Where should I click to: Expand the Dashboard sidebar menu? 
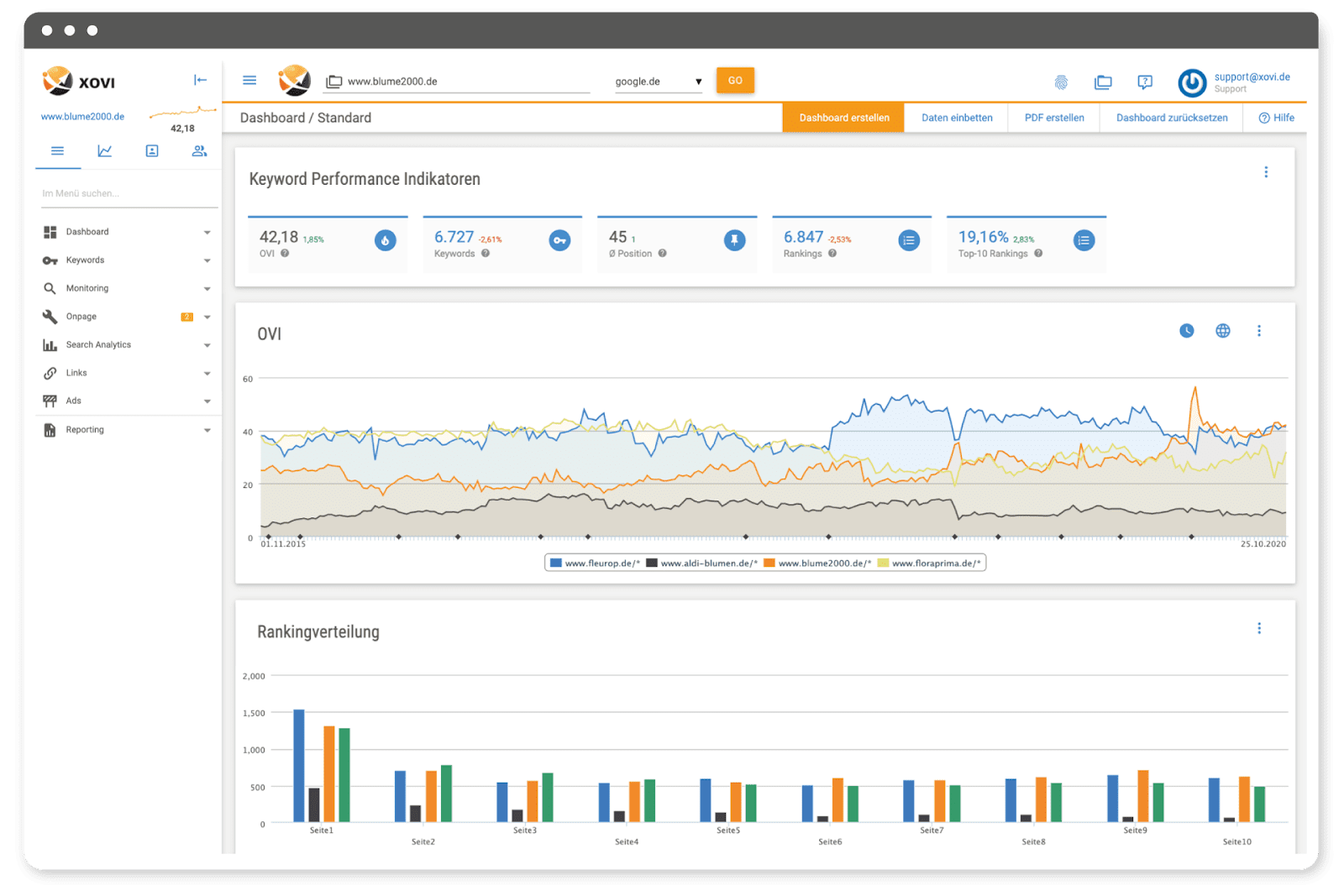click(127, 232)
